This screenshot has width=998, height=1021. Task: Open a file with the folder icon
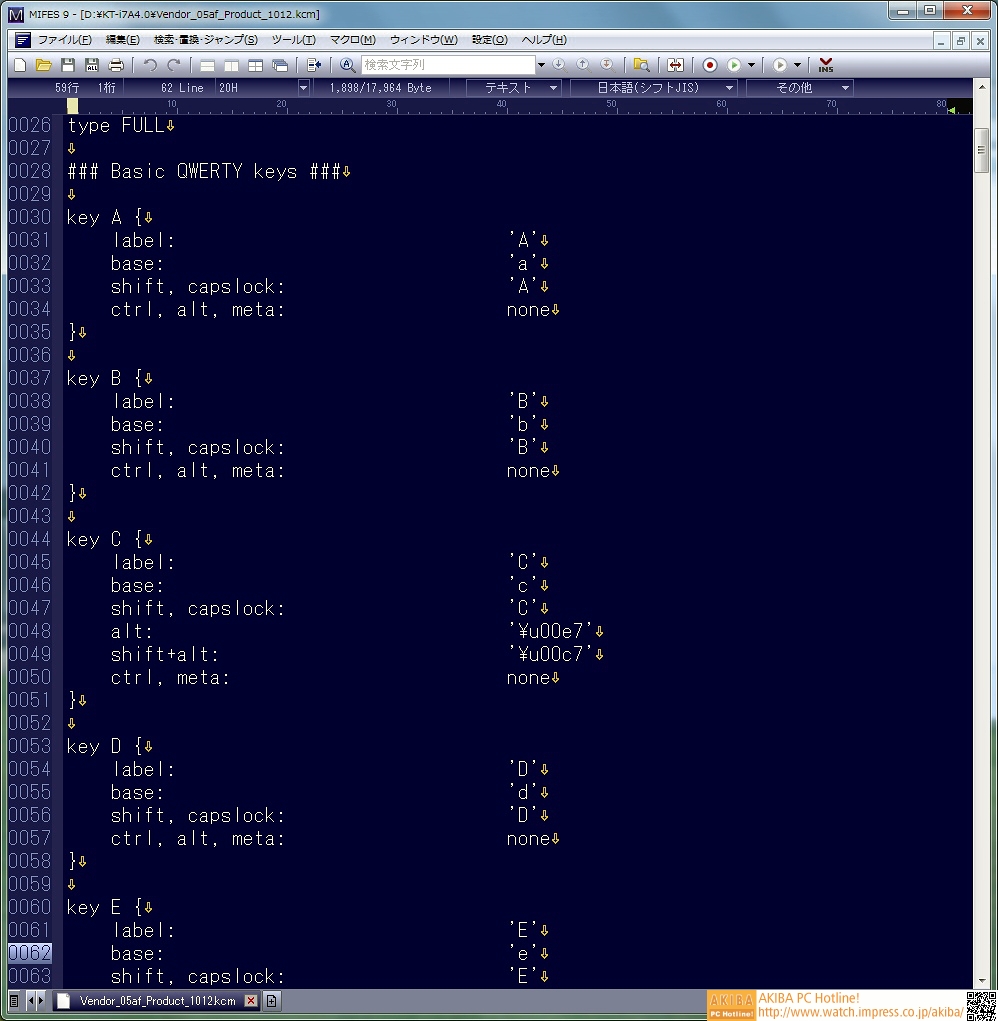click(43, 65)
